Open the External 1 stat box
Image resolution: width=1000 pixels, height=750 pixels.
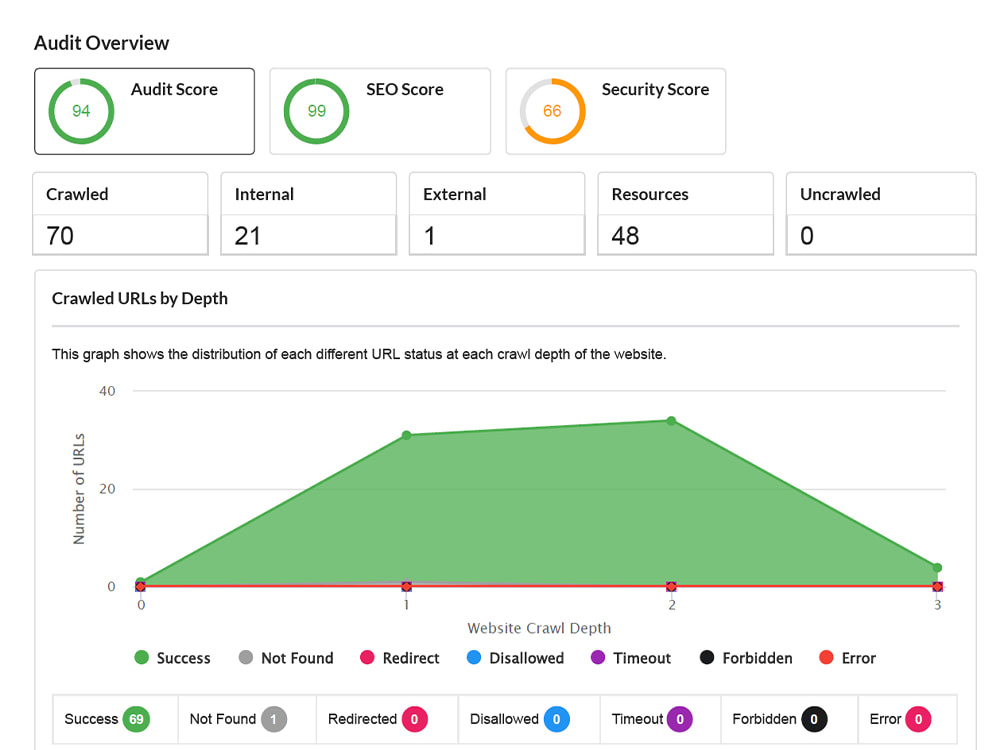tap(497, 214)
